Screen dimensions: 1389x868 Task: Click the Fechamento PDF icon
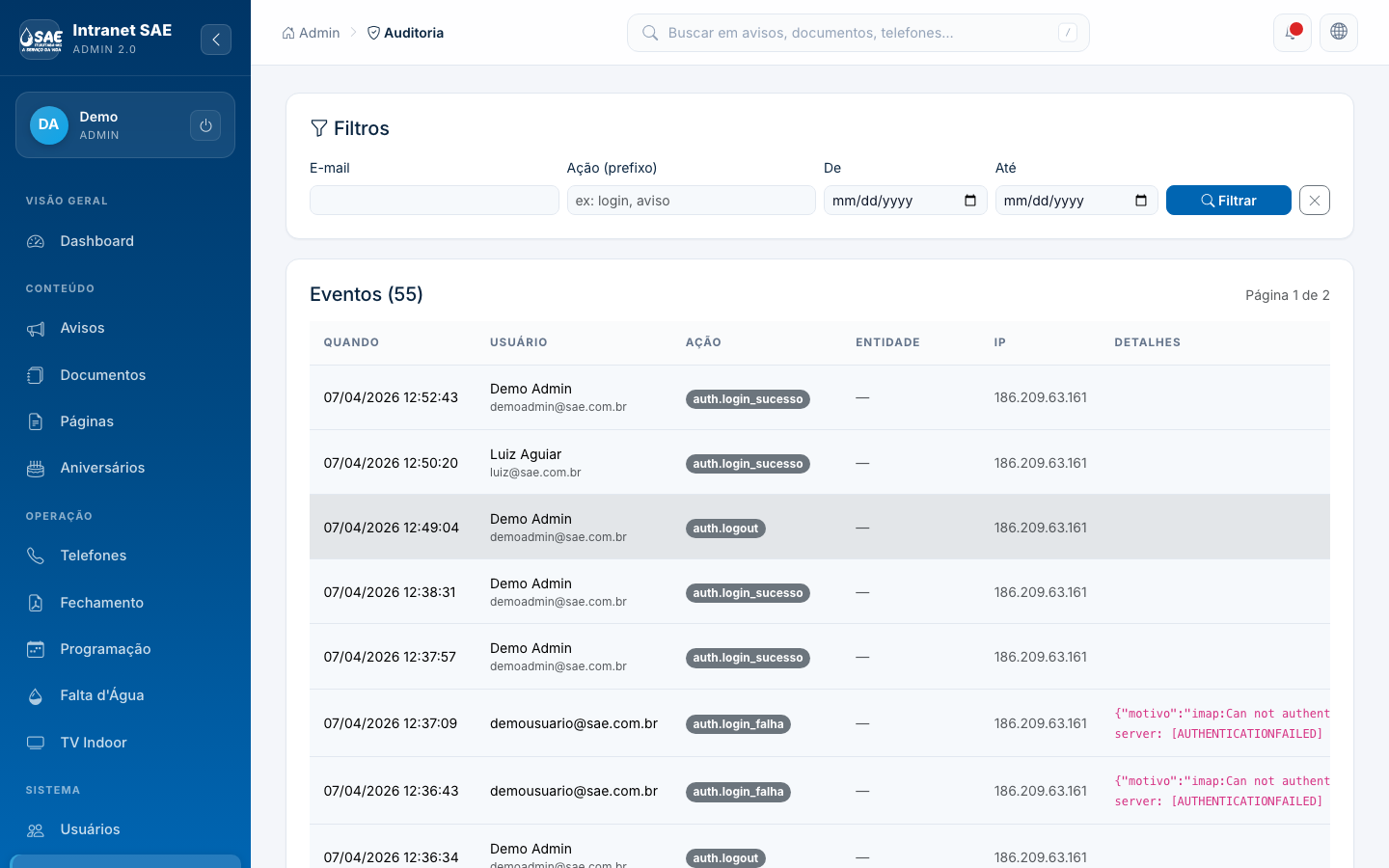(x=36, y=603)
